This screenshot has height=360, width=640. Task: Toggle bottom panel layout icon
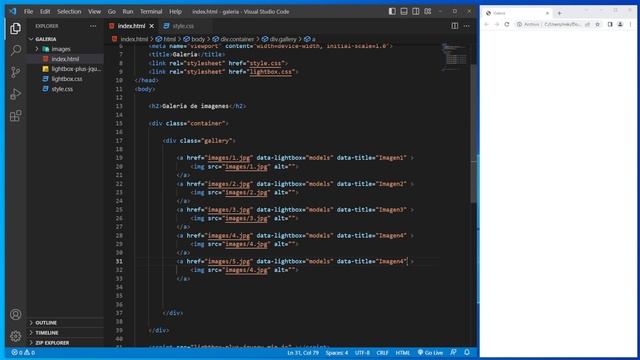pyautogui.click(x=404, y=11)
